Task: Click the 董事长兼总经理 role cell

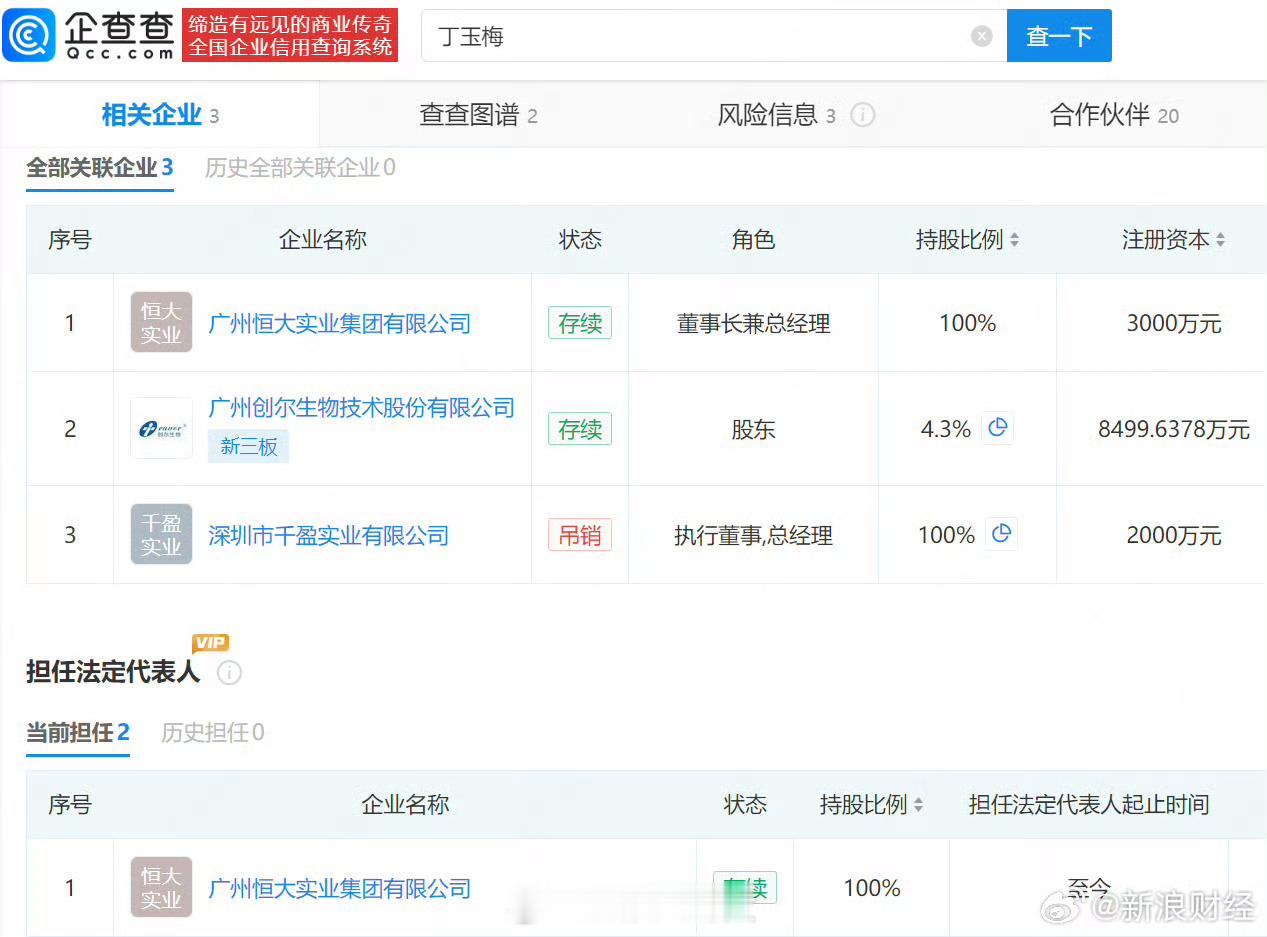Action: coord(753,323)
